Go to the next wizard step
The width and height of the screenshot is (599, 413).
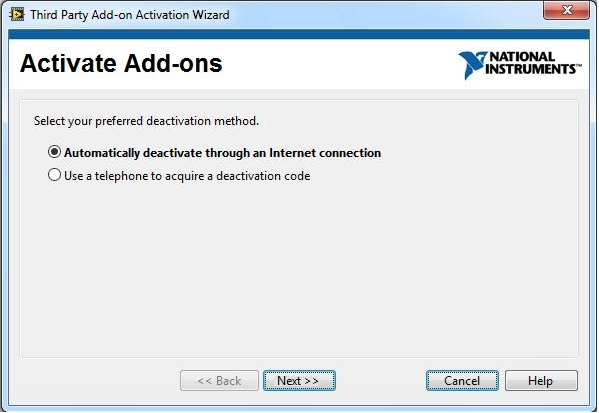[299, 381]
